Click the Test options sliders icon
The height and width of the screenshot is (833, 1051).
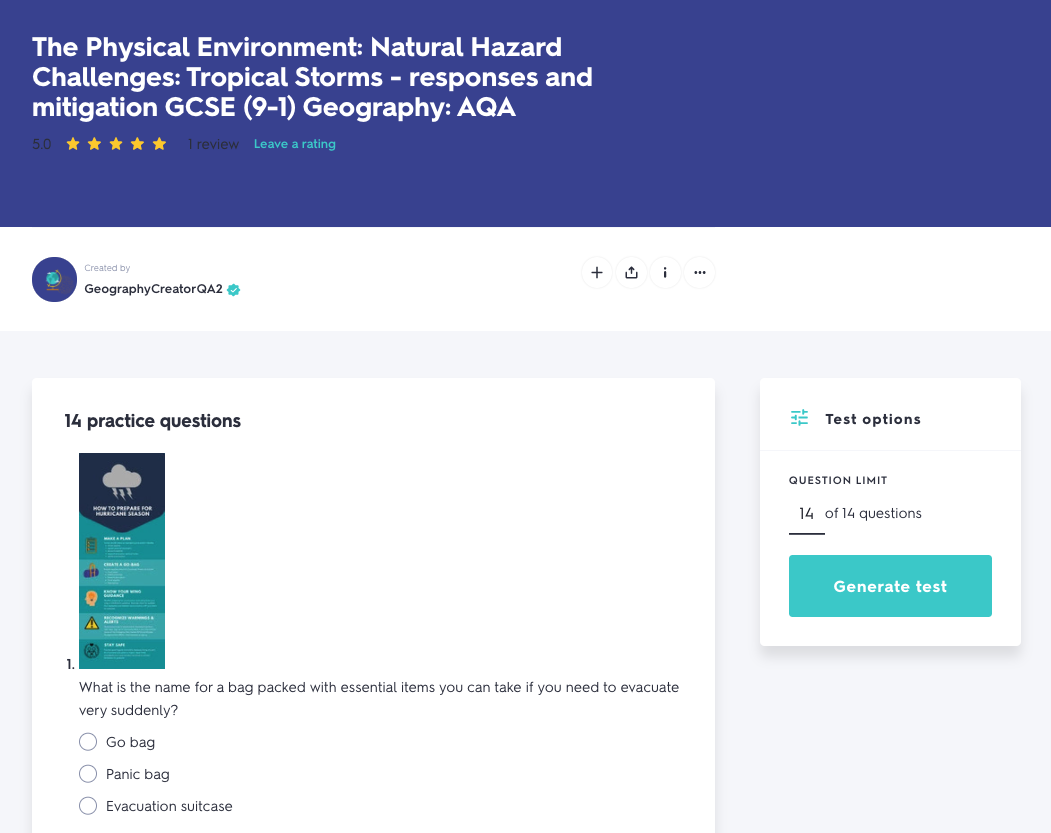(x=799, y=417)
